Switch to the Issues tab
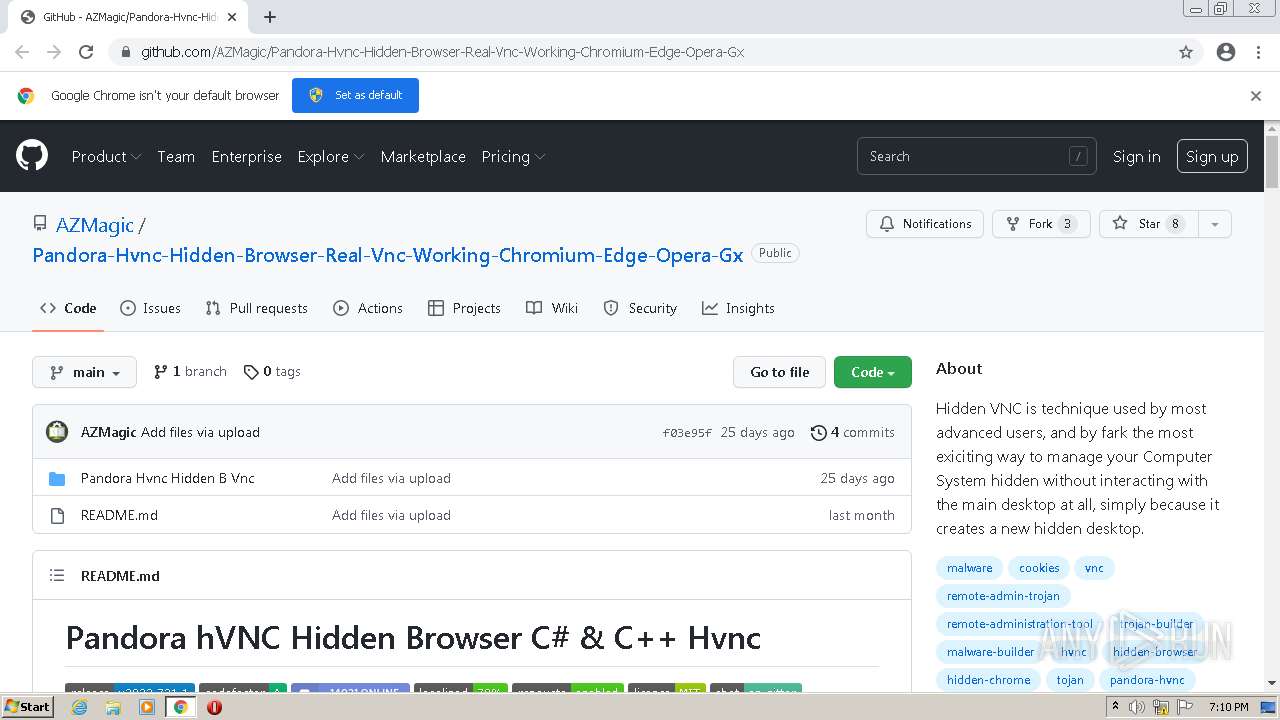 pyautogui.click(x=150, y=308)
